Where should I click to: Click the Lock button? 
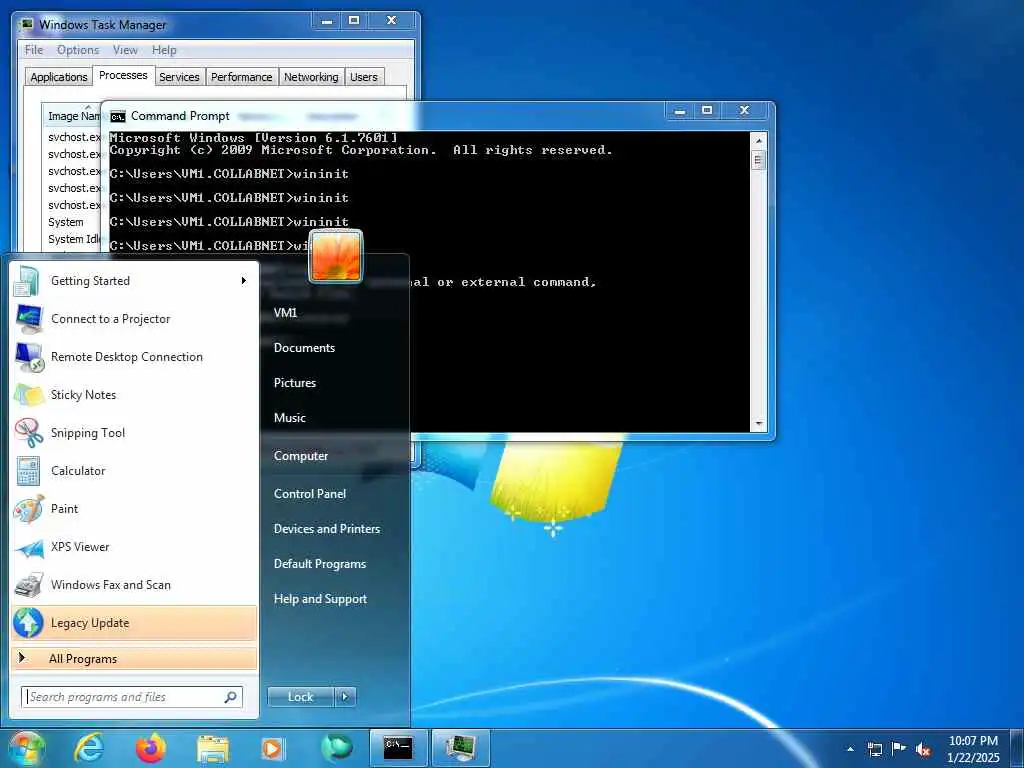pyautogui.click(x=300, y=697)
